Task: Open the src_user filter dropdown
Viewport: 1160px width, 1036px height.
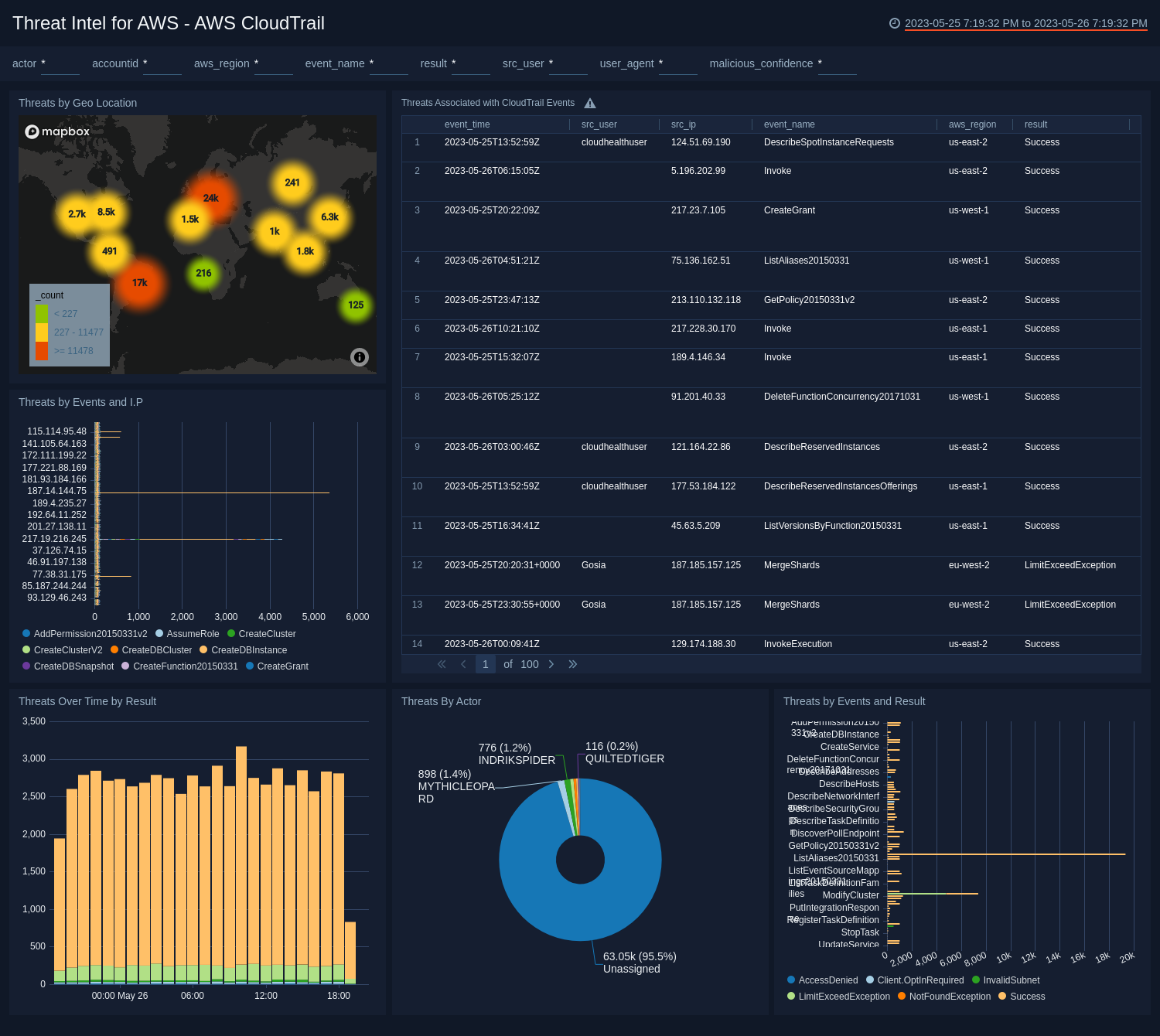Action: (x=568, y=68)
